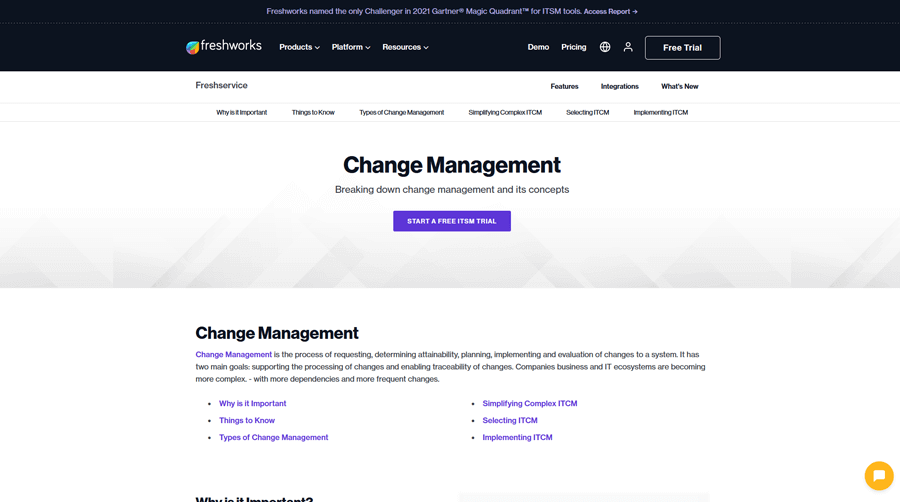Select 'Selecting ITCM' in the section nav bar
This screenshot has width=900, height=502.
point(587,112)
